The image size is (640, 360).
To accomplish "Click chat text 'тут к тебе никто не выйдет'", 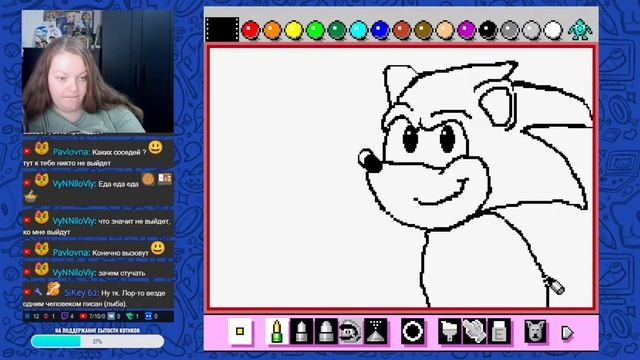I will pos(67,163).
